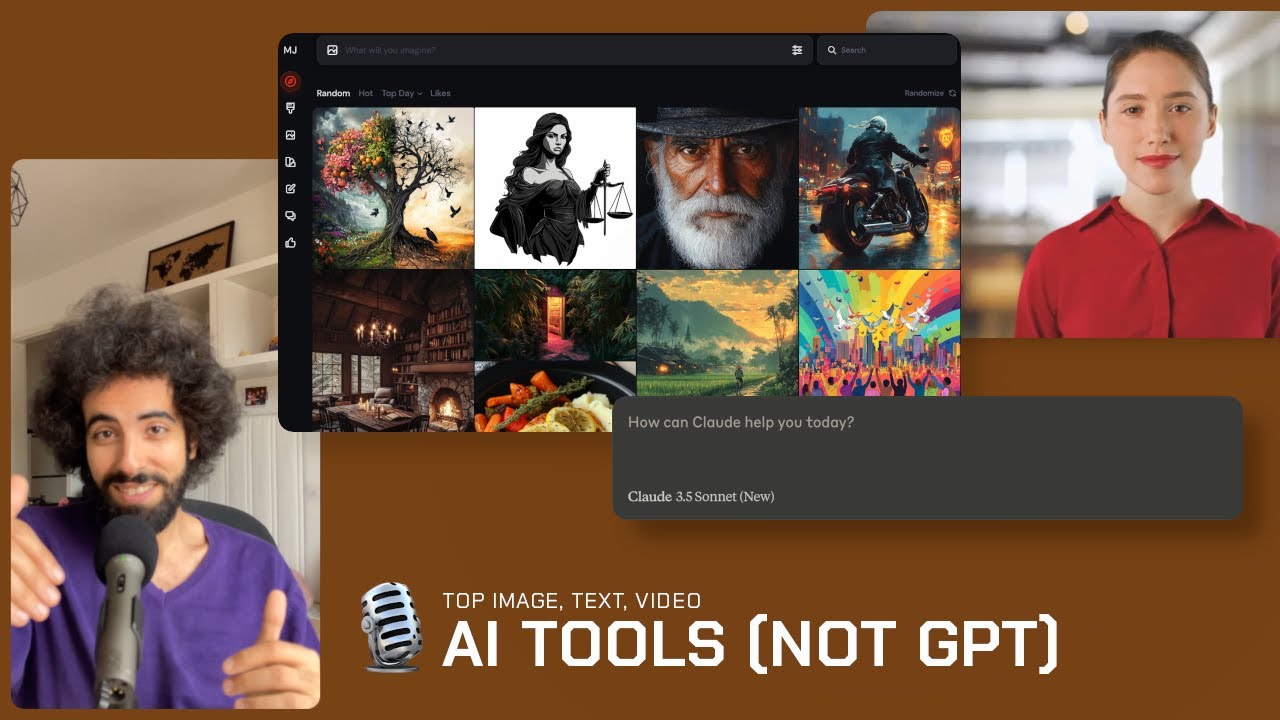The width and height of the screenshot is (1280, 720).
Task: Click the Organize image icon in sidebar
Action: pyautogui.click(x=290, y=135)
